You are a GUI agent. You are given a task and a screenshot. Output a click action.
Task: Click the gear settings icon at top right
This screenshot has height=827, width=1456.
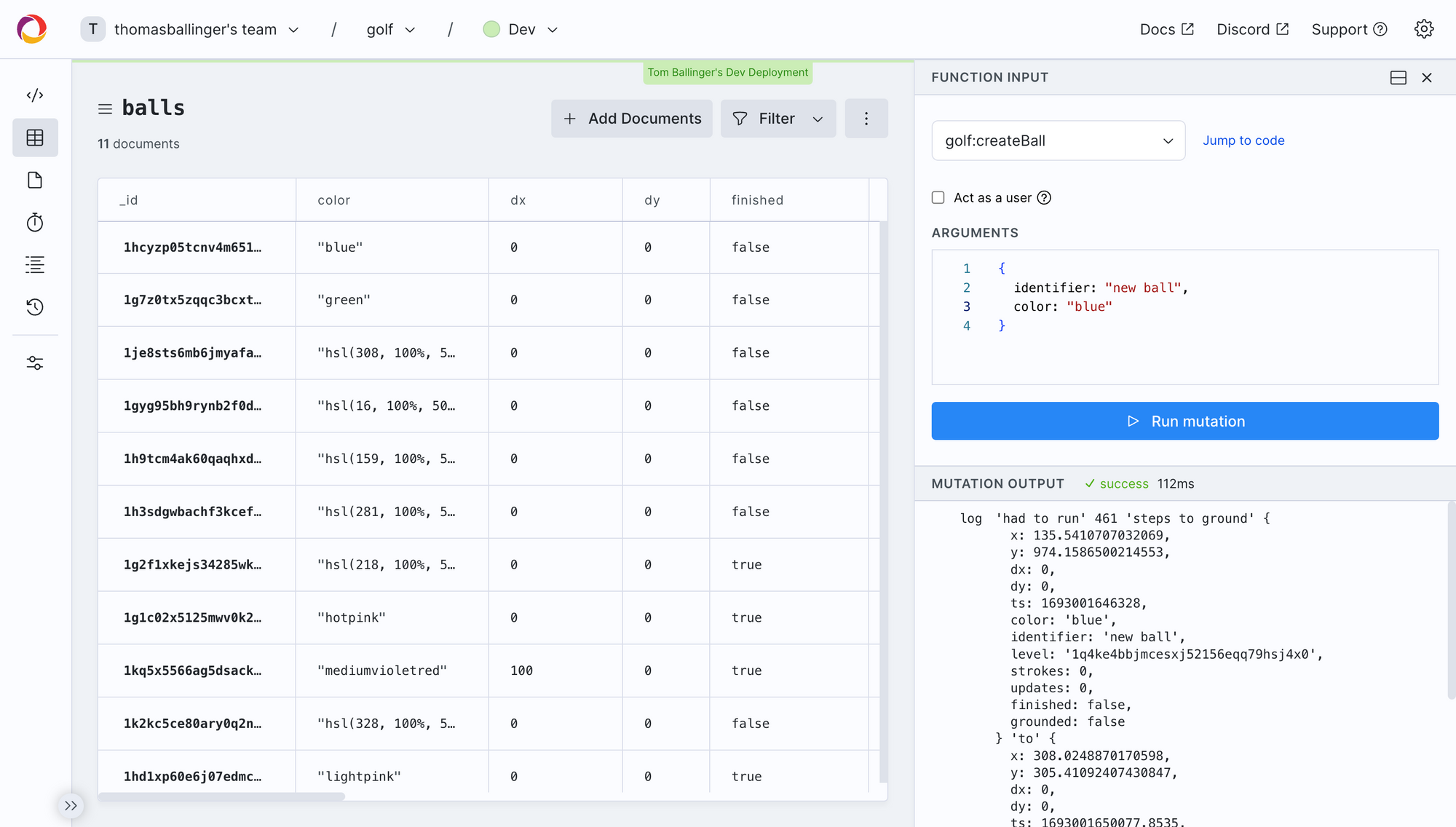1424,29
